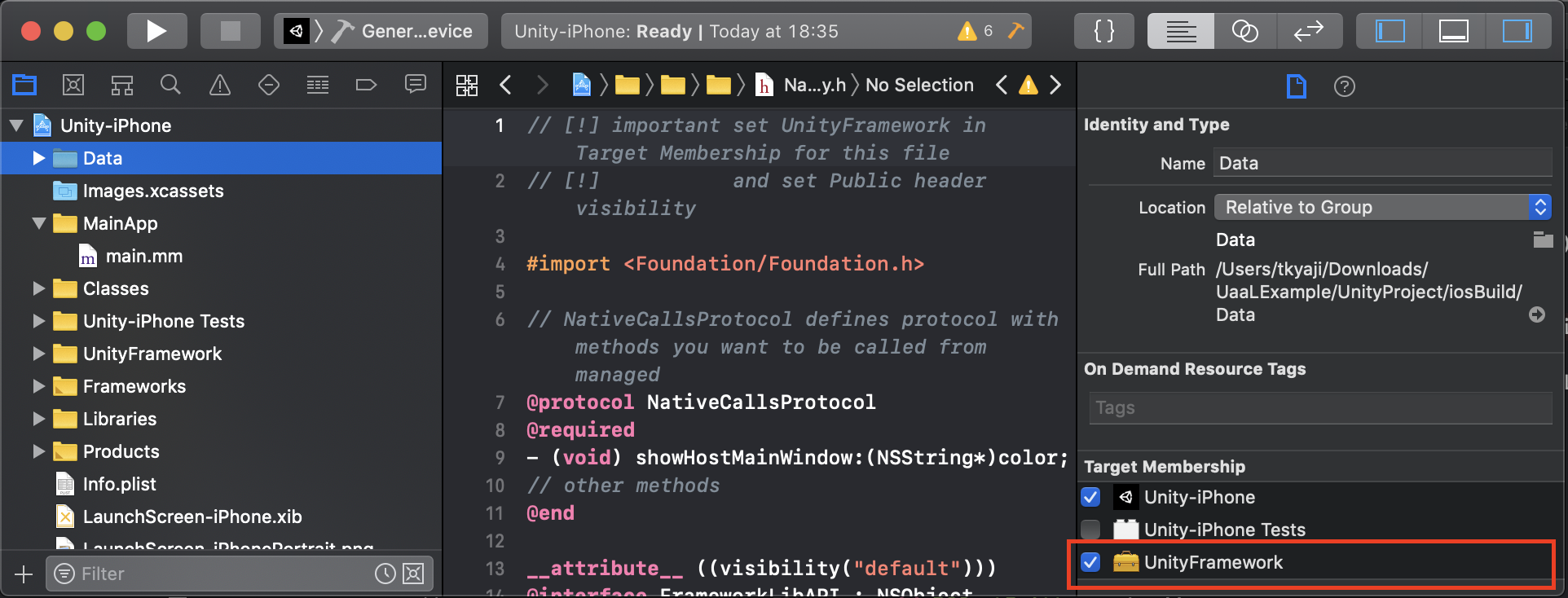The width and height of the screenshot is (1568, 598).
Task: Switch to Assistant editor mode
Action: pos(1244,31)
